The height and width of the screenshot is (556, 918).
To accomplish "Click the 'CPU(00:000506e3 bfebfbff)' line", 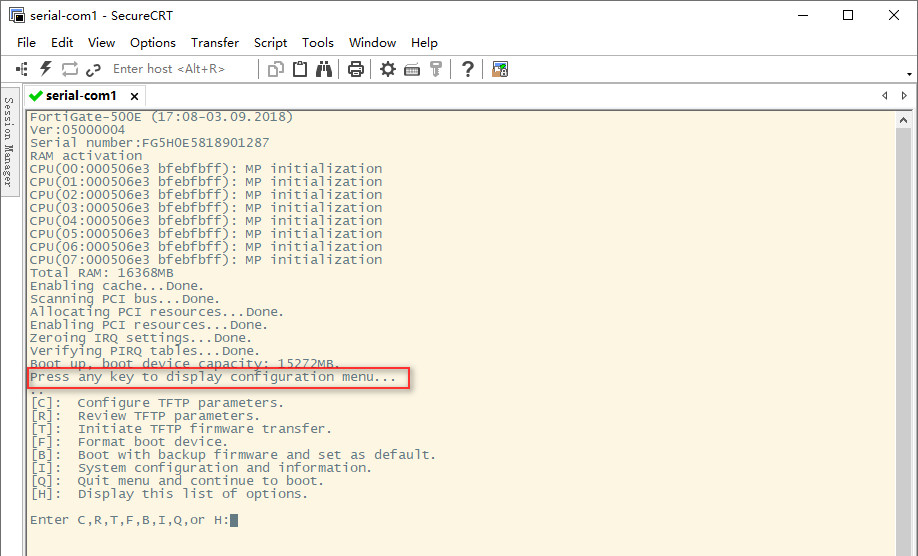I will 206,169.
